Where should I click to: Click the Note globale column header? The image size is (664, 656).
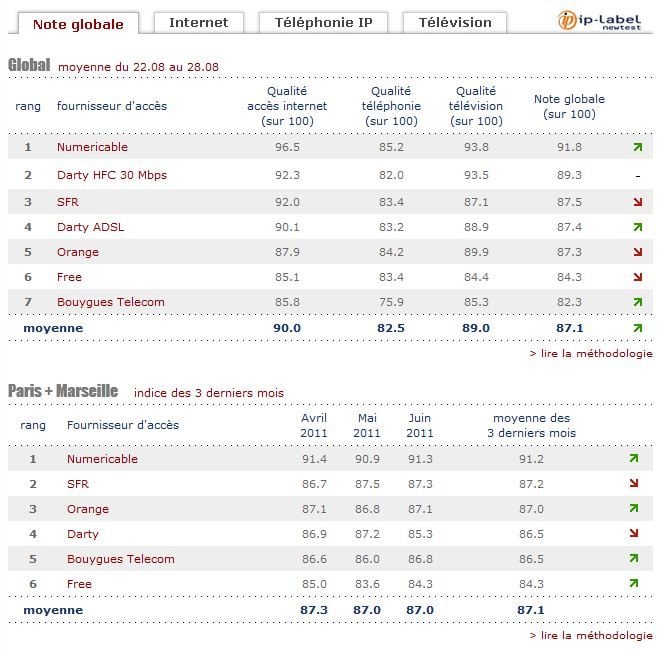tap(569, 107)
